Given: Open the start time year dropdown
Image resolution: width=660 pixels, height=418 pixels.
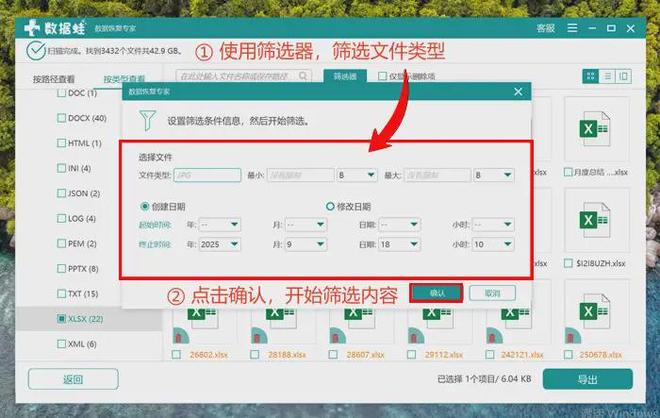Looking at the screenshot, I should tap(219, 224).
